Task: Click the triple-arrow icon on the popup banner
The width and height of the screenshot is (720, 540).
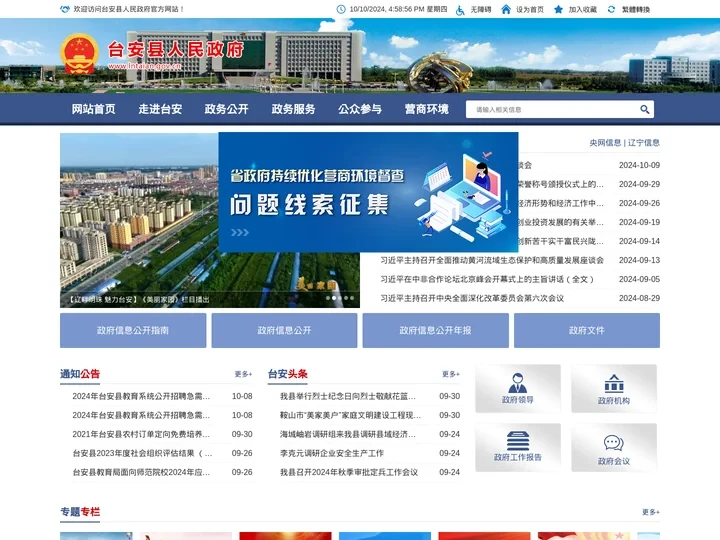Action: click(240, 232)
